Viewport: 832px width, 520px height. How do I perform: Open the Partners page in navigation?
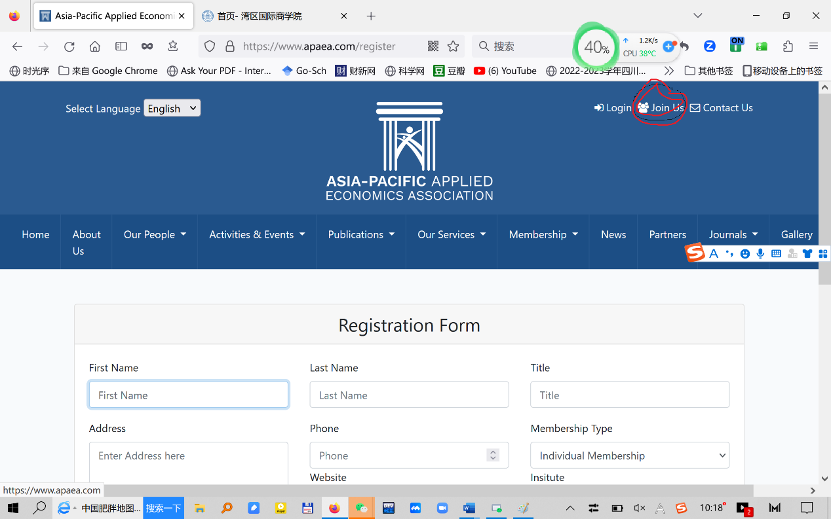(667, 235)
